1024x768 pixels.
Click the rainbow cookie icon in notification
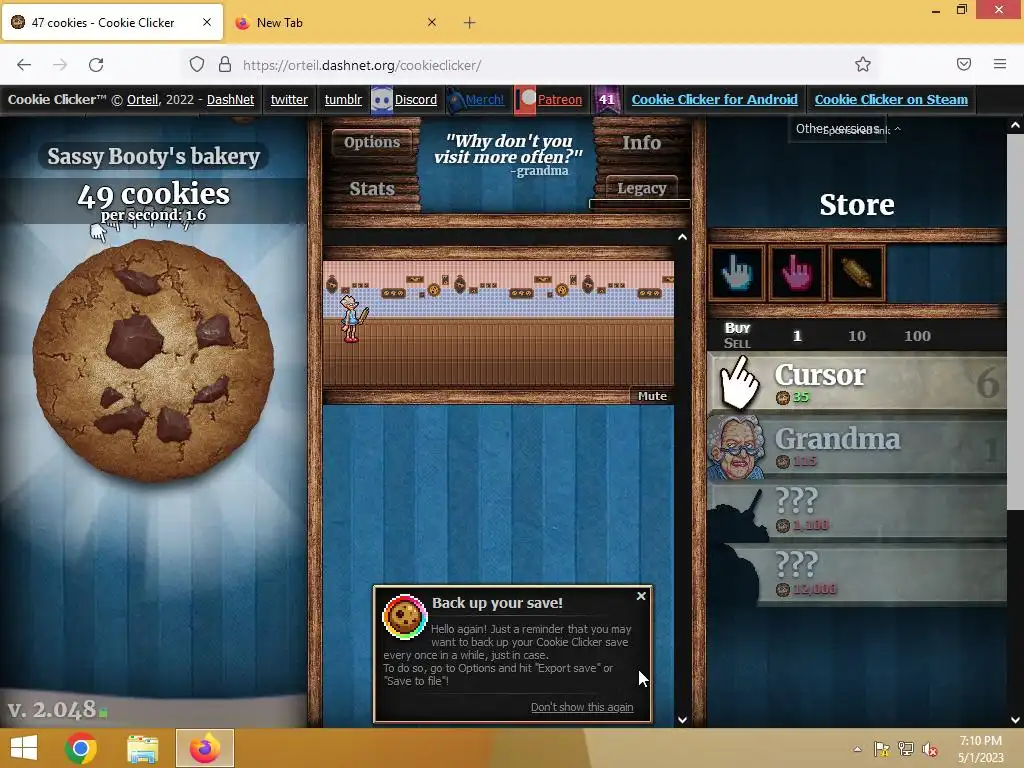(x=404, y=616)
